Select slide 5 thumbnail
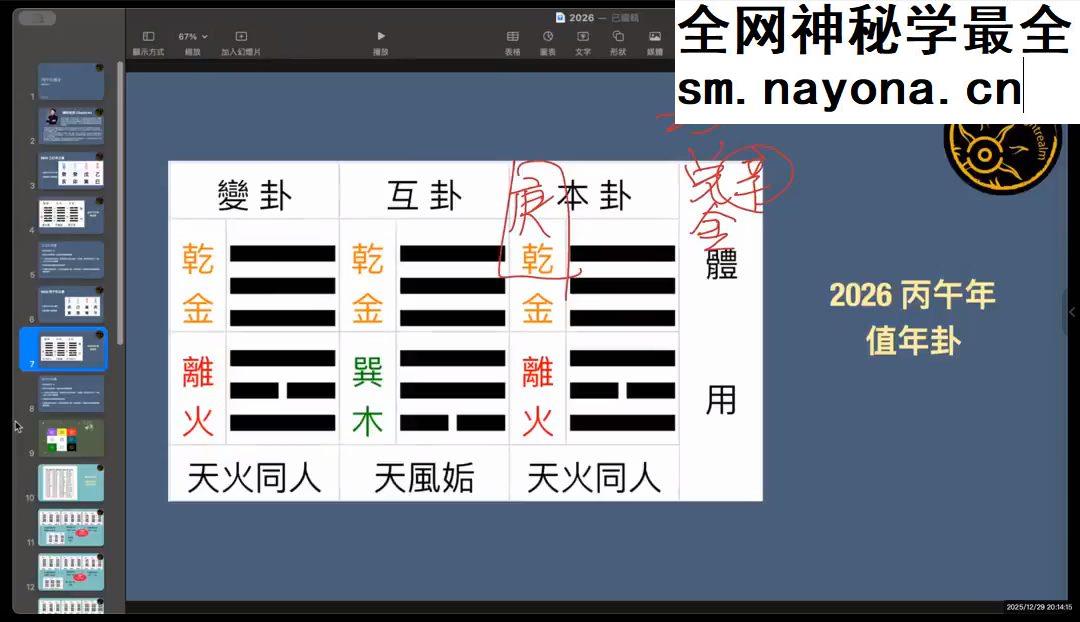Screen dimensions: 1080x622 [x=71, y=260]
